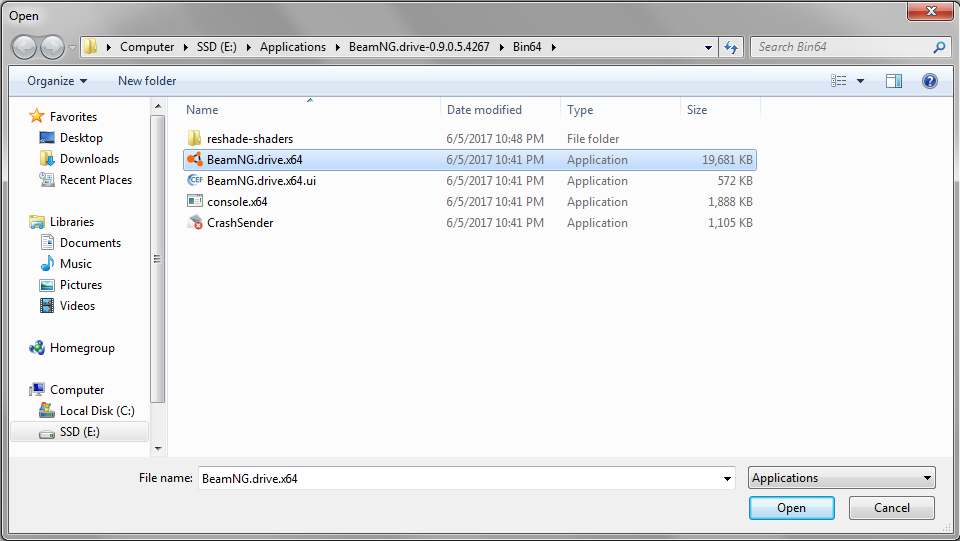The height and width of the screenshot is (541, 960).
Task: Open the Pictures library
Action: pyautogui.click(x=81, y=285)
